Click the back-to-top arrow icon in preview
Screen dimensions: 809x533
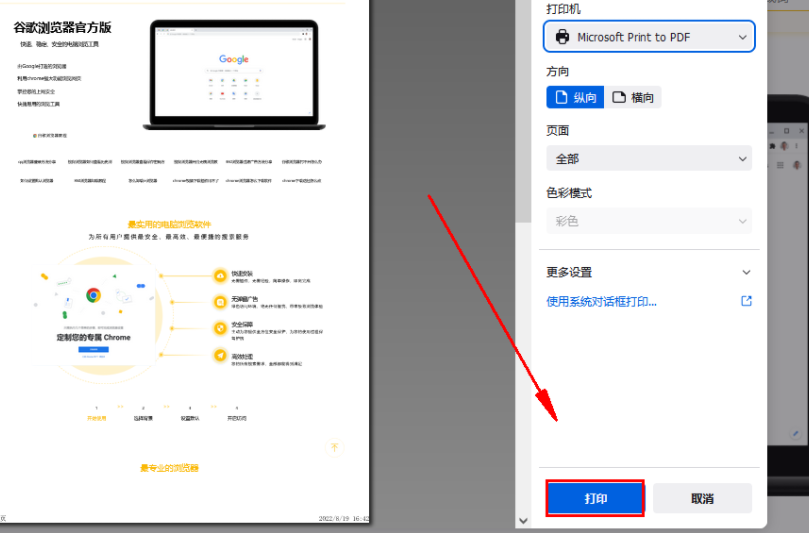(x=334, y=447)
